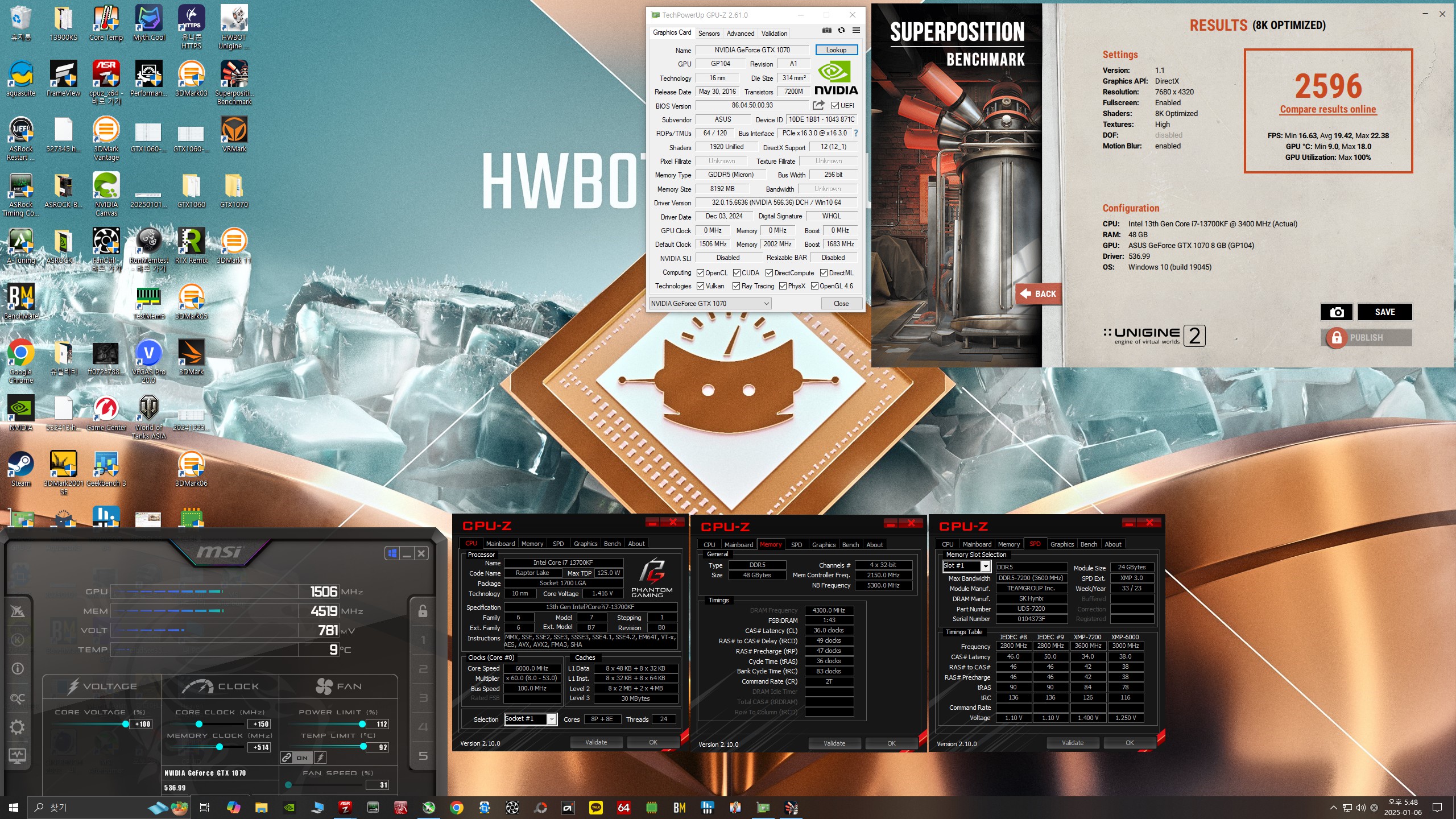Toggle the OpenCL checkbox

(x=700, y=273)
